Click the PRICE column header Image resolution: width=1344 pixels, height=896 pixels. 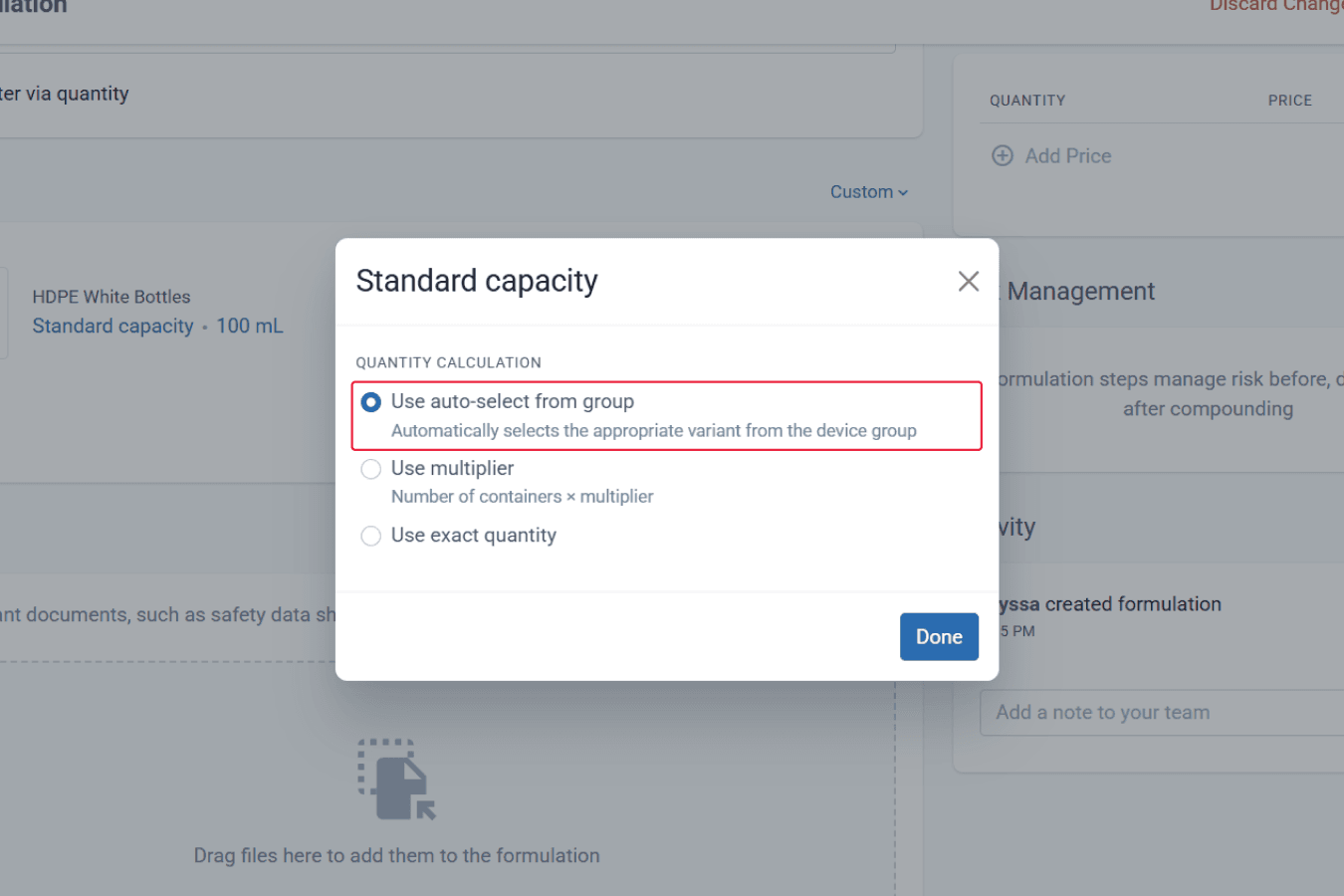coord(1290,101)
